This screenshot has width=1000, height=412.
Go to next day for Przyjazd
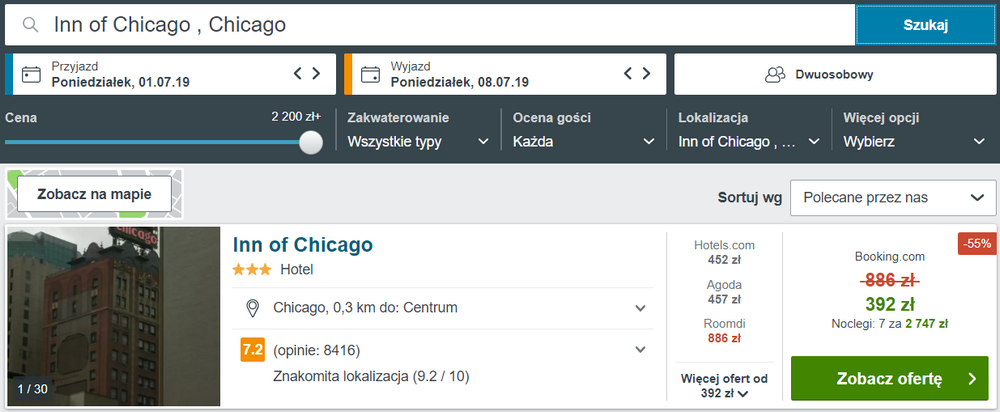pos(316,73)
